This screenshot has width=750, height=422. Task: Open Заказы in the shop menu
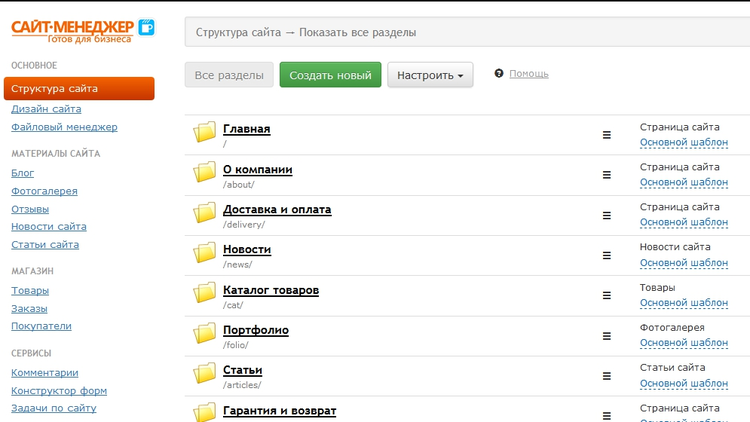click(29, 309)
